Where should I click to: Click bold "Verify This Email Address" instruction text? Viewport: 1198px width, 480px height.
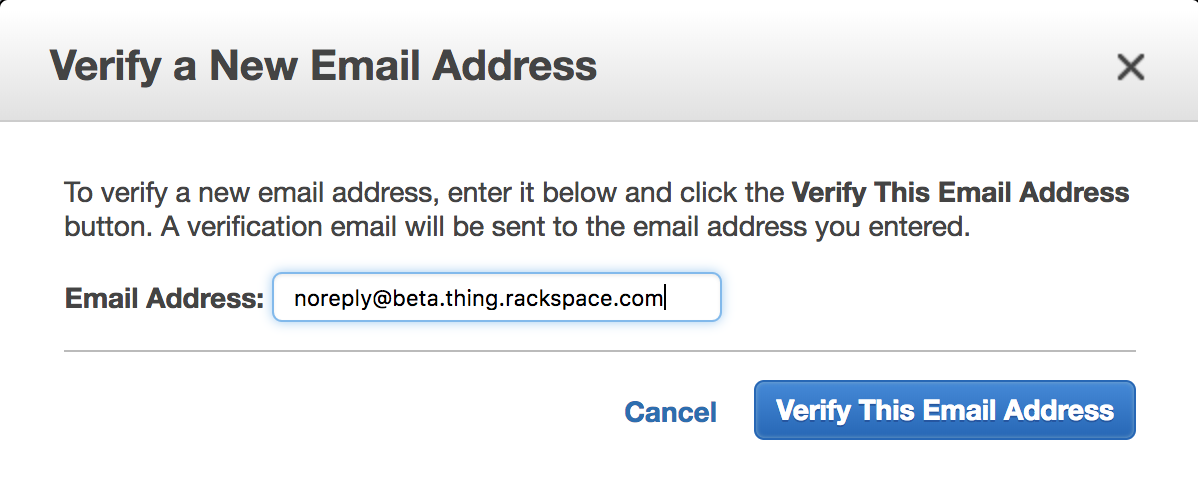tap(960, 192)
